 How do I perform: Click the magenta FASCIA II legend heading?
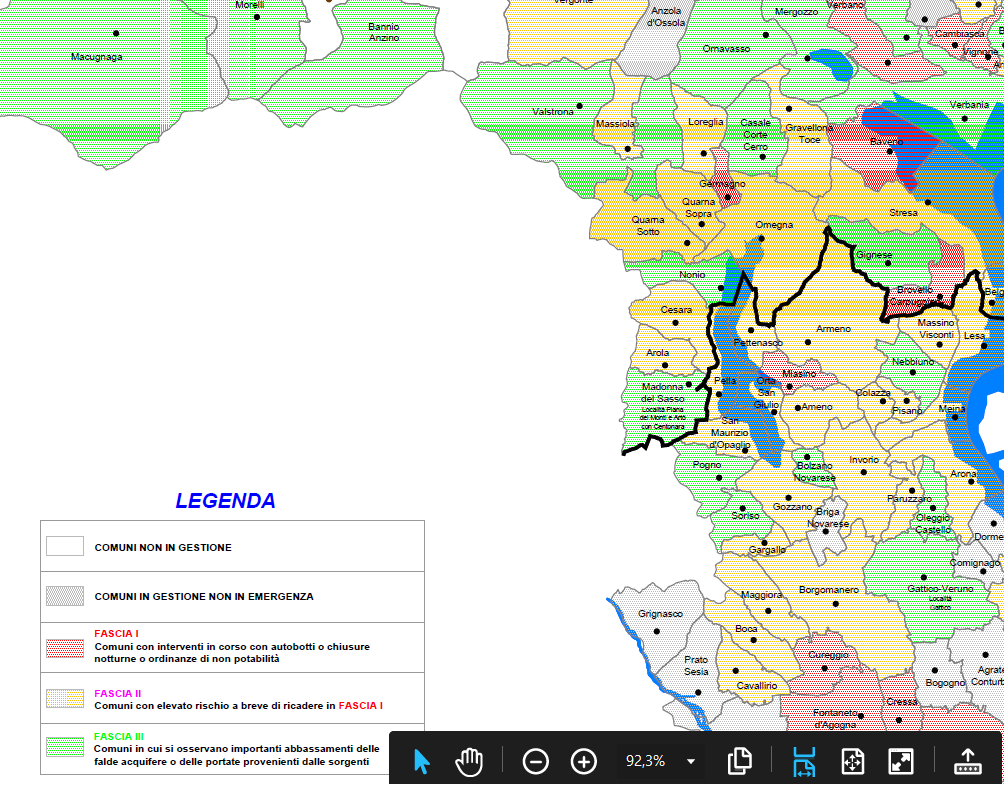point(117,694)
